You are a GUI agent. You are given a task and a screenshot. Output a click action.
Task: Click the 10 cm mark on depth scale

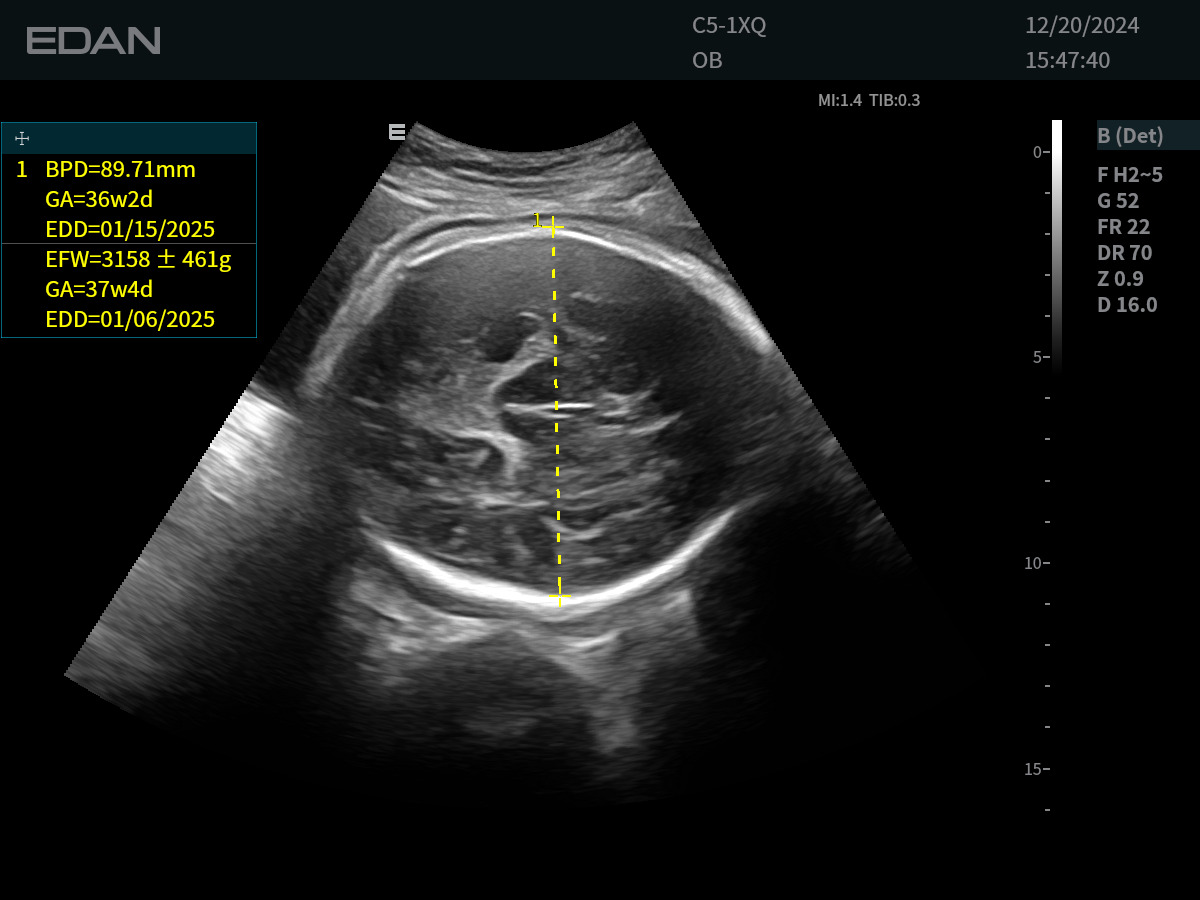tap(1035, 563)
